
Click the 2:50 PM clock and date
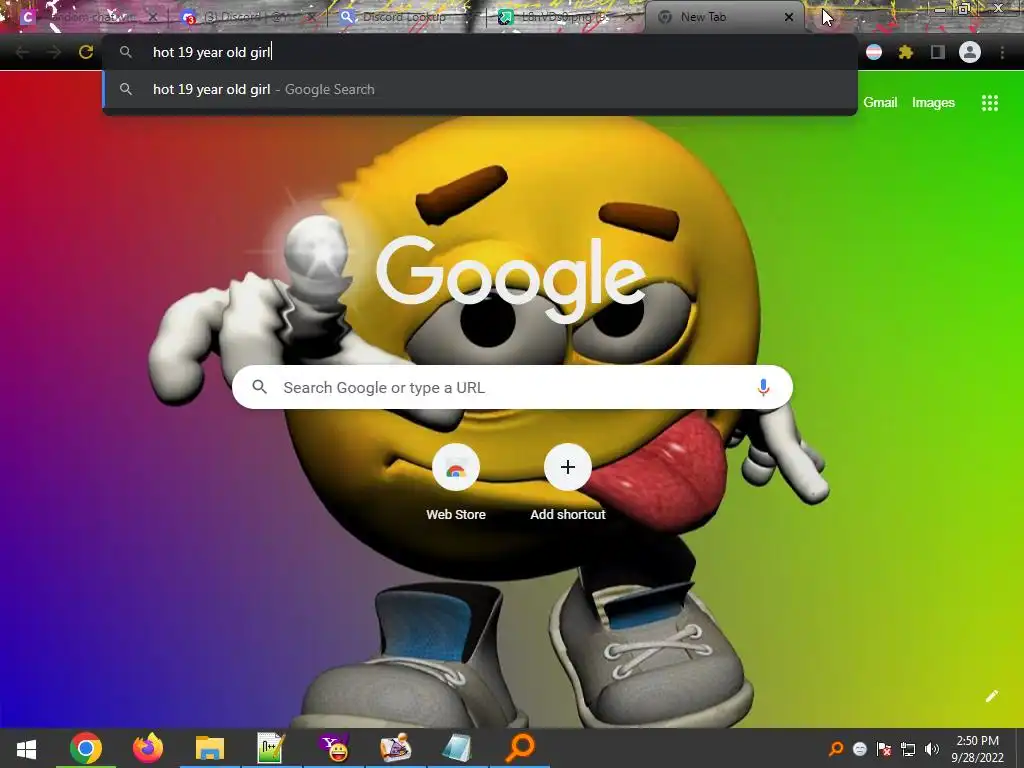pyautogui.click(x=977, y=749)
